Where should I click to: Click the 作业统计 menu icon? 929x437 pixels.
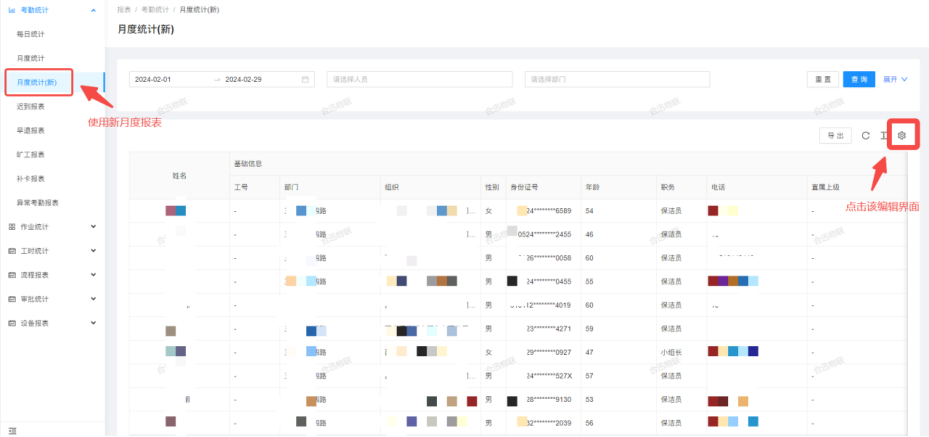click(12, 227)
